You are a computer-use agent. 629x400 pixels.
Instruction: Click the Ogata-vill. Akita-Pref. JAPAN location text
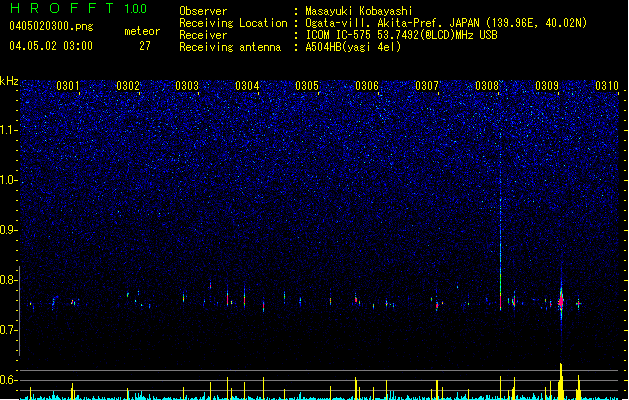[x=446, y=23]
